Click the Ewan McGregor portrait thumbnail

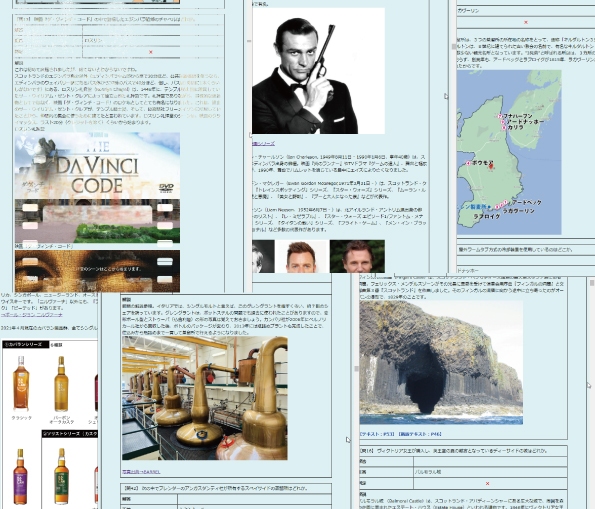coord(301,256)
